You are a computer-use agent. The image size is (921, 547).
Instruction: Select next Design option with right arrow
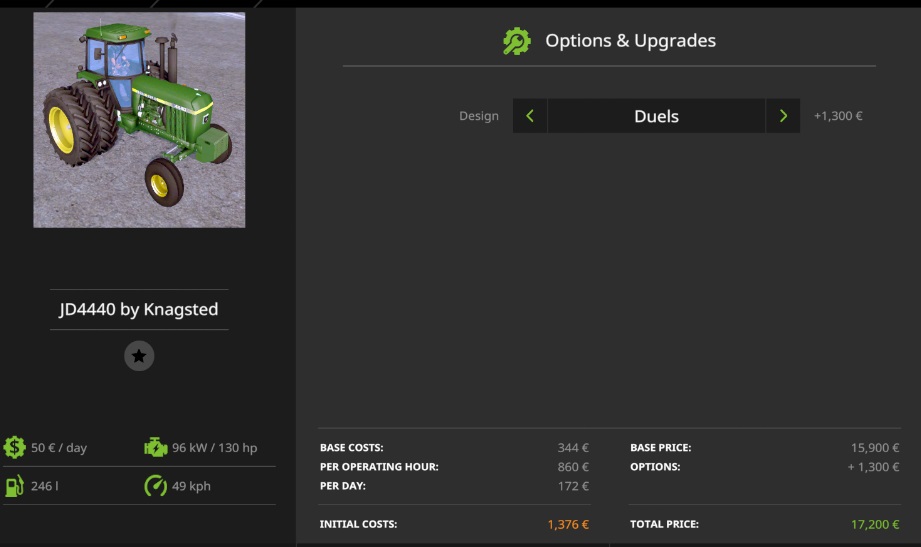point(783,116)
